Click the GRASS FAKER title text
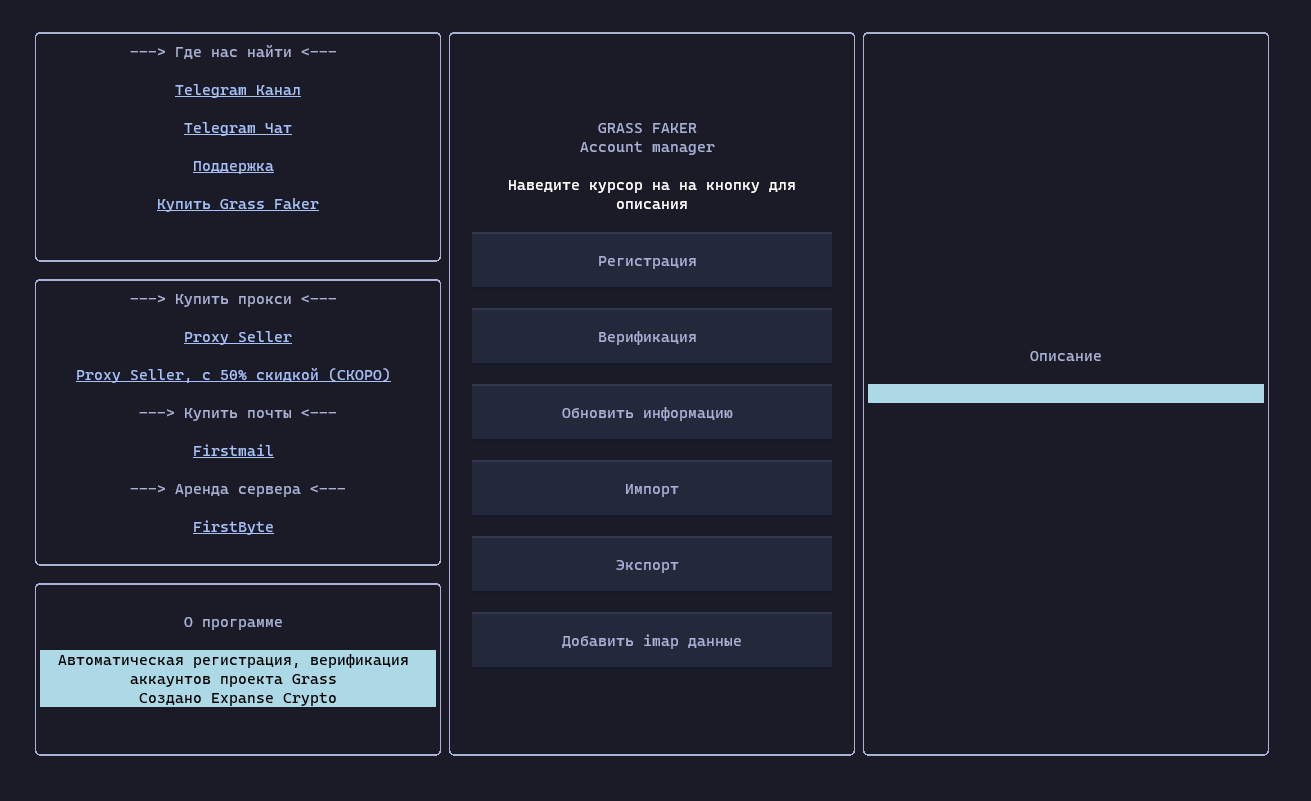The height and width of the screenshot is (801, 1311). click(x=647, y=128)
